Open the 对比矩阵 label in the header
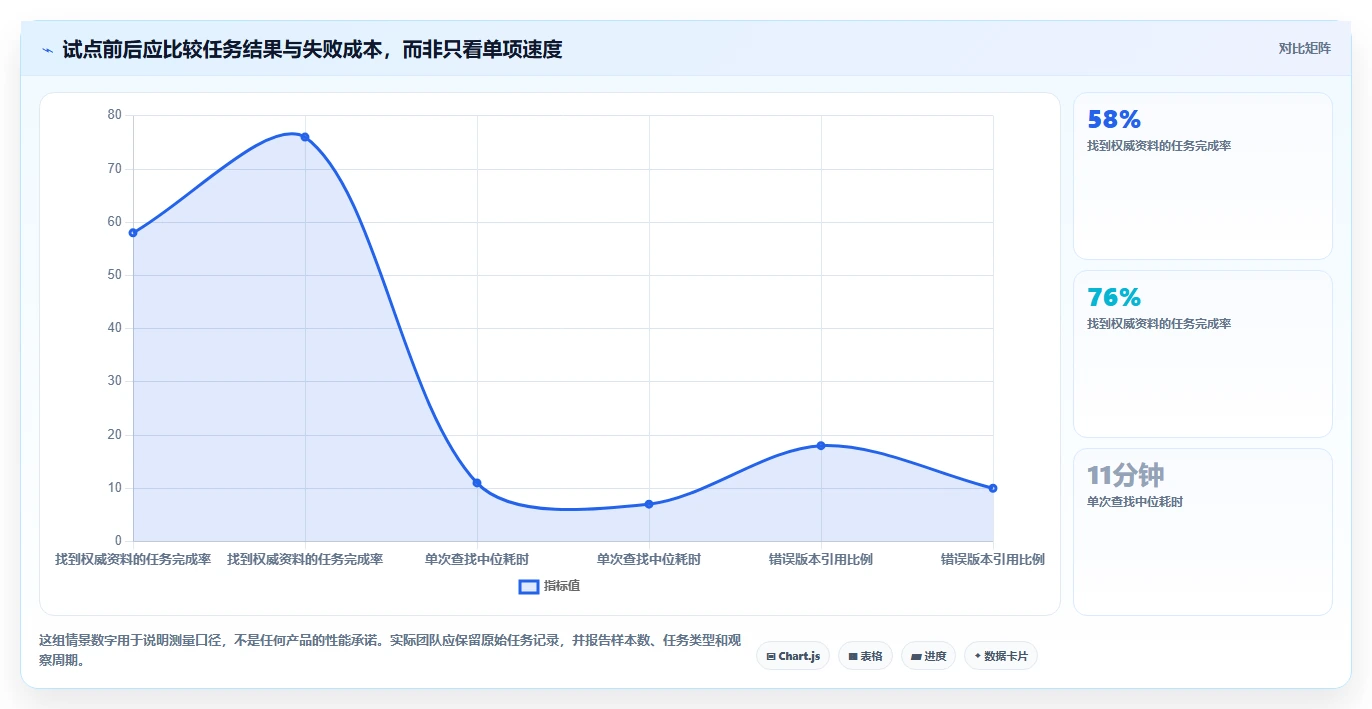Viewport: 1372px width, 709px height. pos(1304,48)
